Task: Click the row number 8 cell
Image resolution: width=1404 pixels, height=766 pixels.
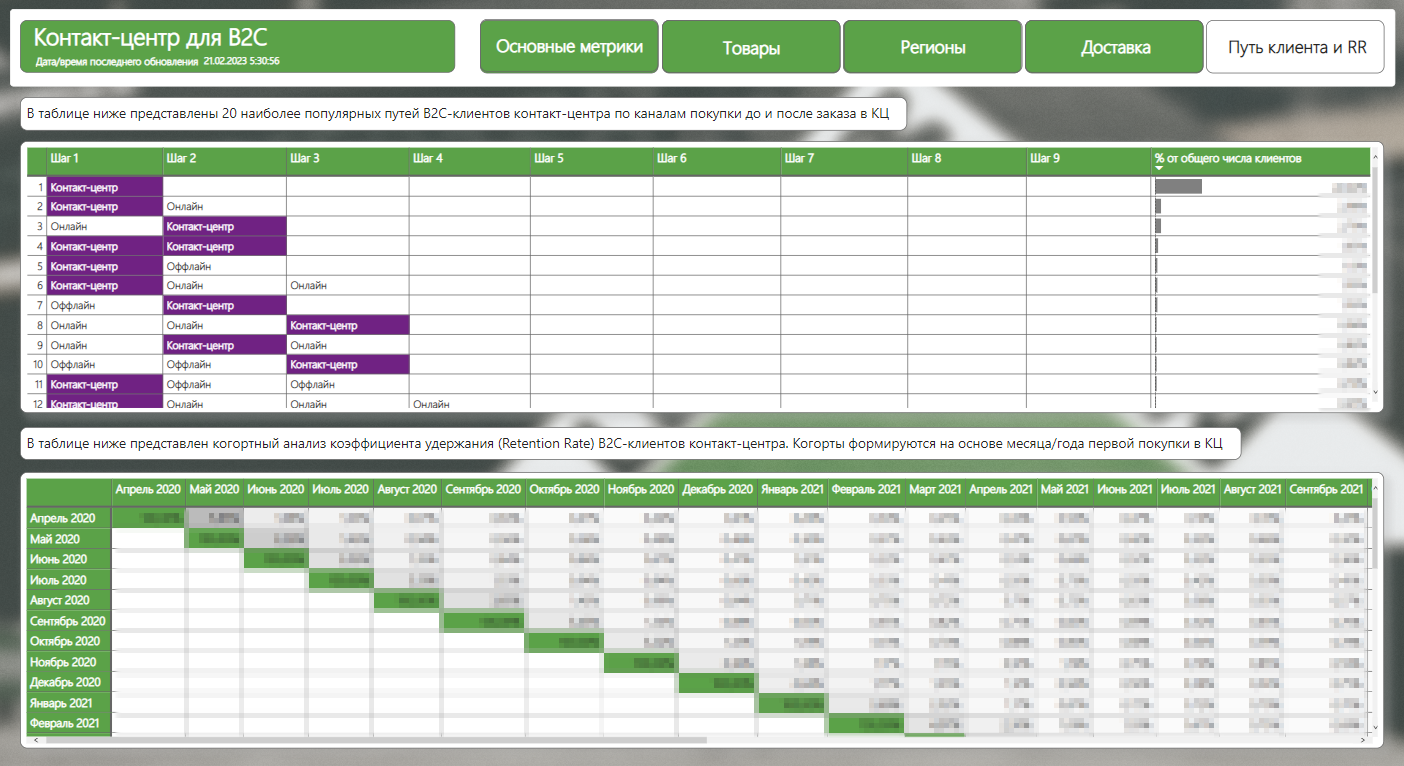Action: pos(37,325)
